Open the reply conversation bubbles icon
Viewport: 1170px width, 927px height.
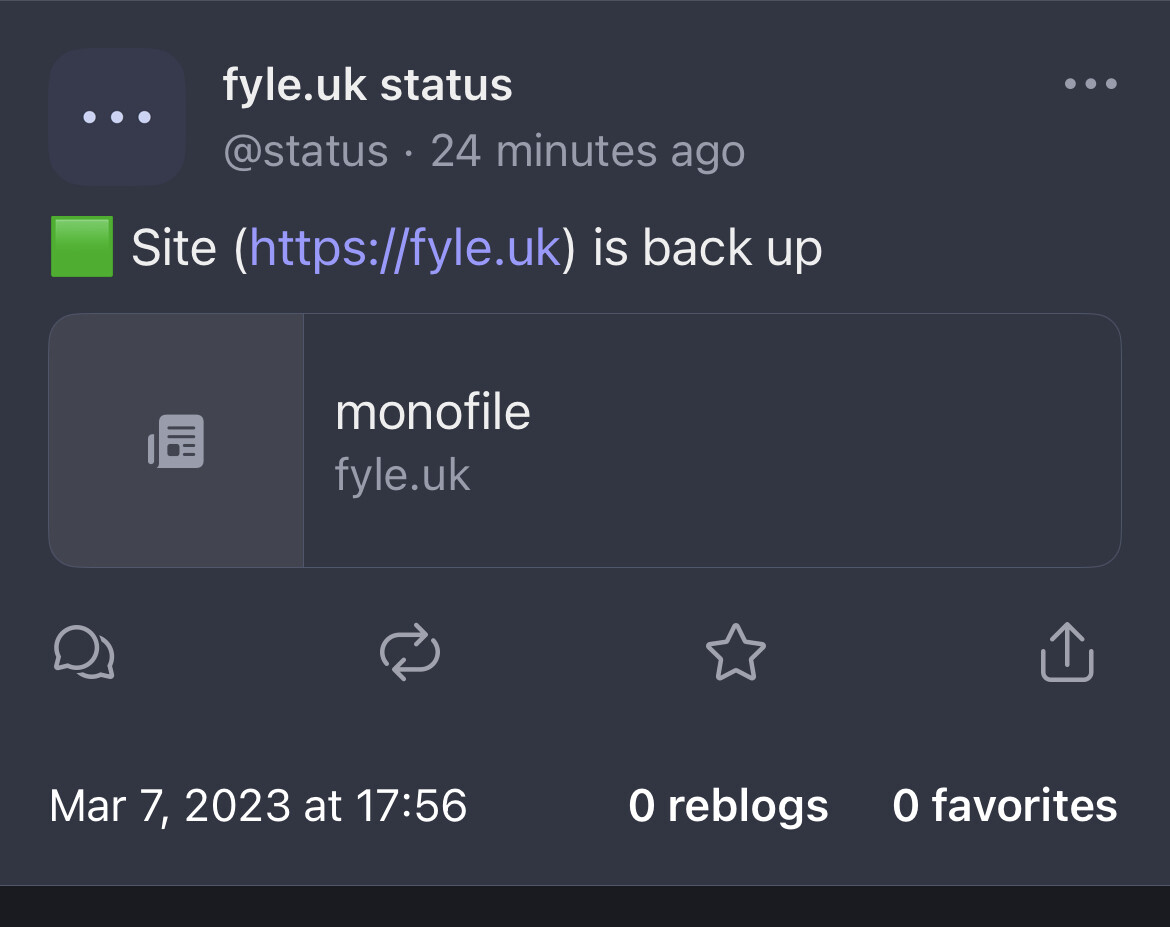84,653
